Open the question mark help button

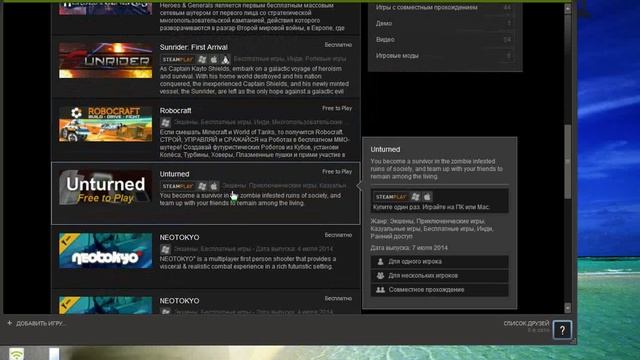click(x=562, y=330)
